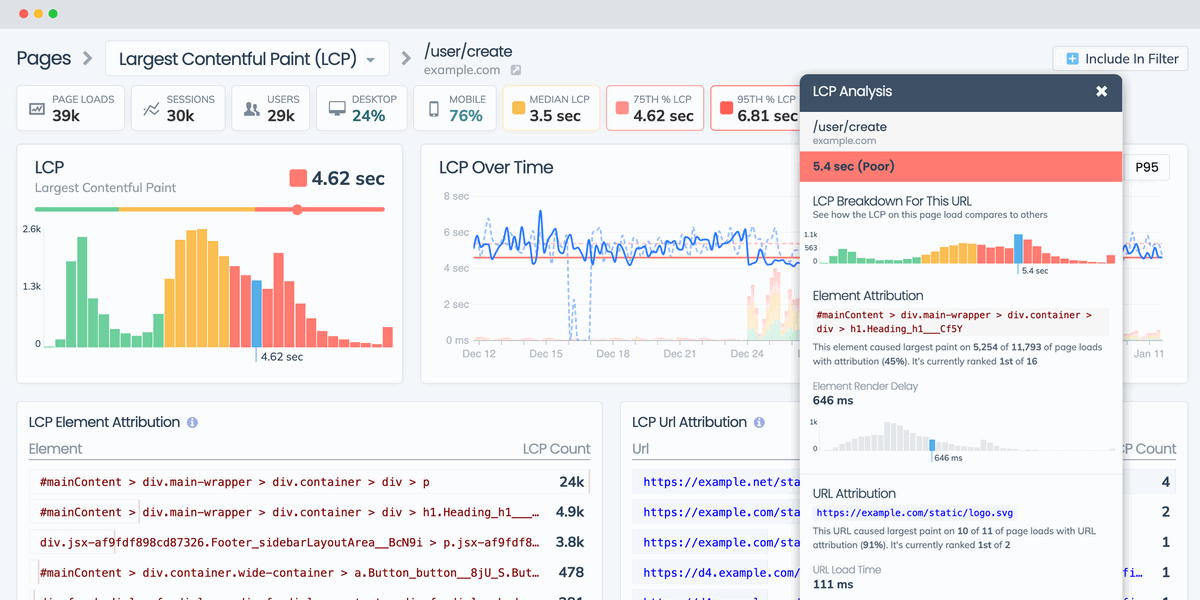Click the blue 4.62 sec histogram bar
This screenshot has height=600, width=1200.
pyautogui.click(x=257, y=313)
